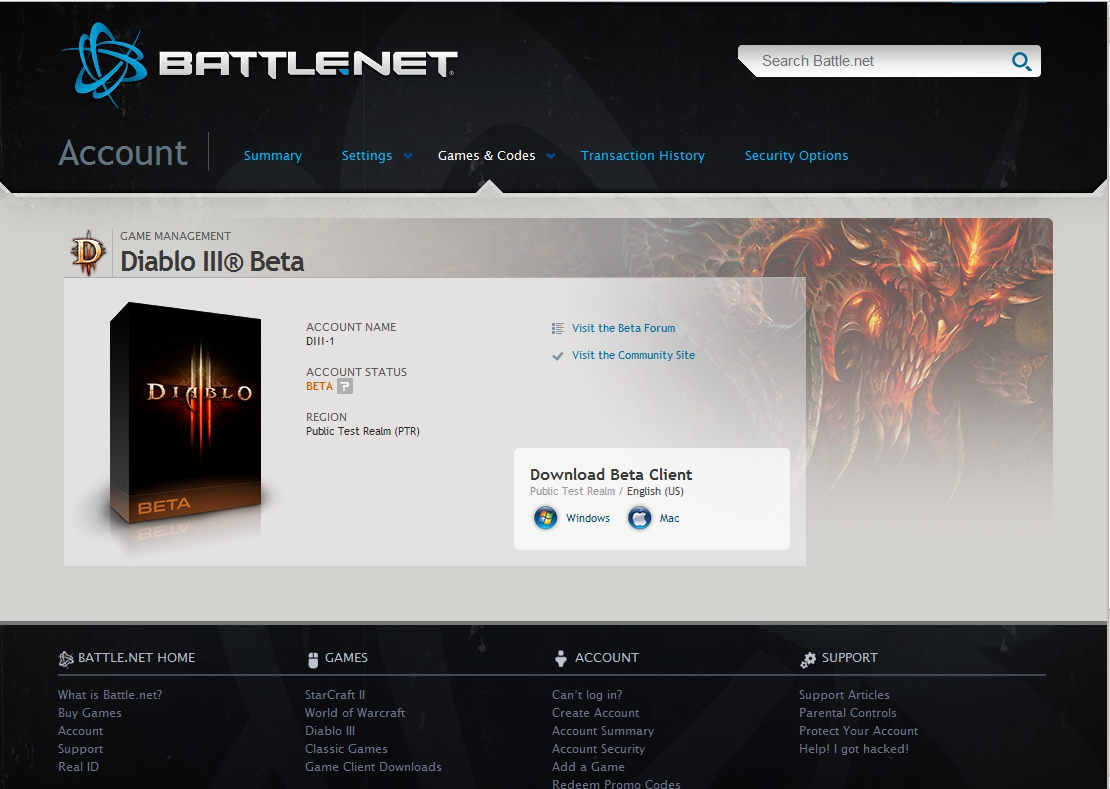1110x789 pixels.
Task: Open the Account Summary footer link
Action: pyautogui.click(x=603, y=731)
